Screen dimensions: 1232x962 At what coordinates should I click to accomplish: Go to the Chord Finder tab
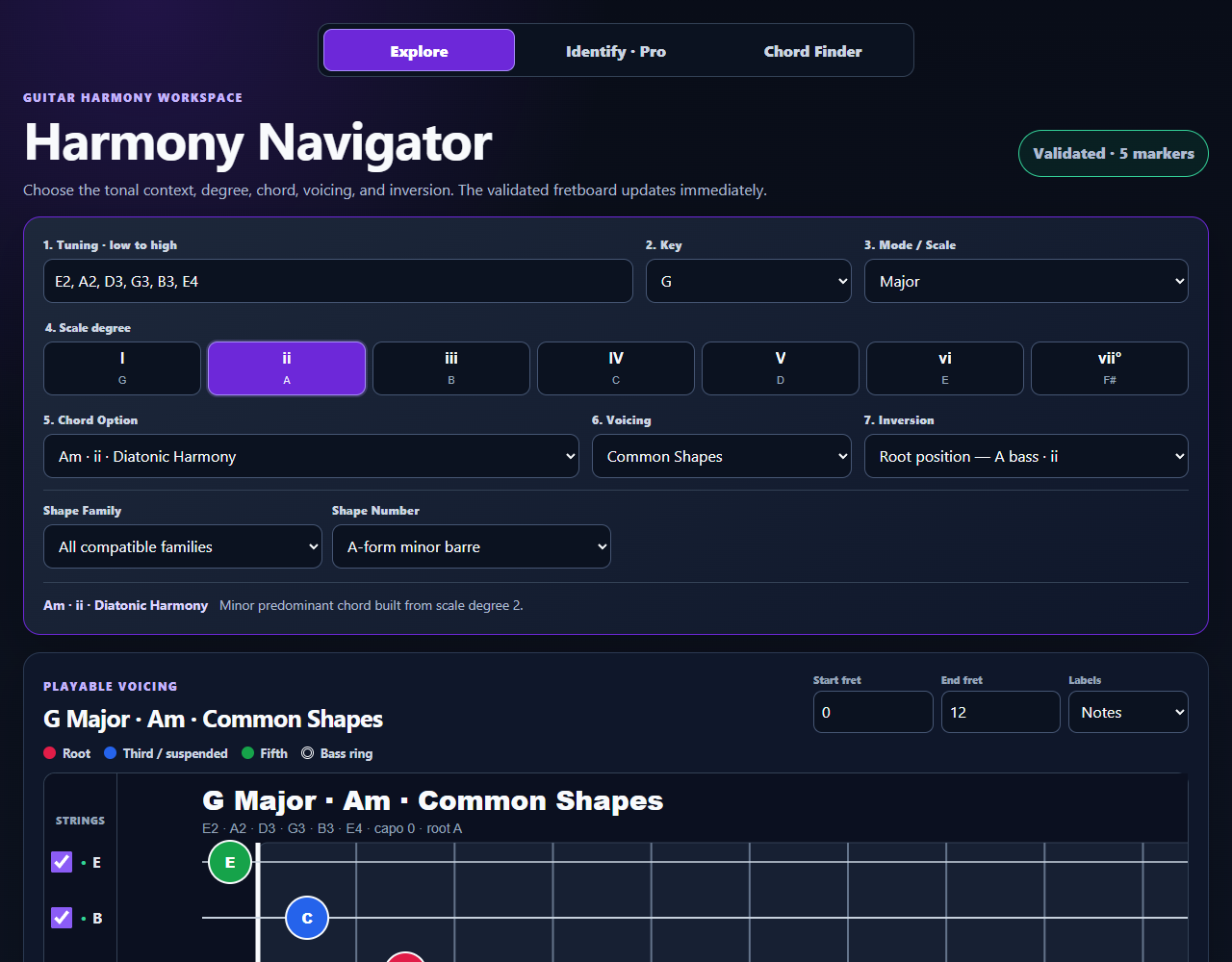point(813,50)
